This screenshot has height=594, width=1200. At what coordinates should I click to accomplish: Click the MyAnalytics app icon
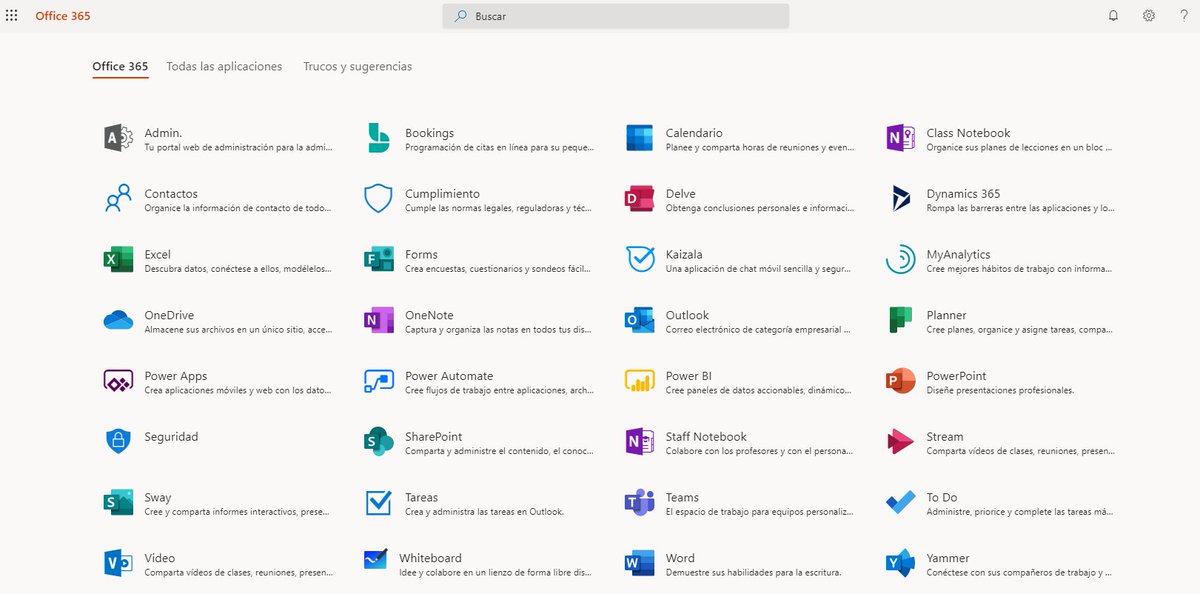pyautogui.click(x=900, y=260)
